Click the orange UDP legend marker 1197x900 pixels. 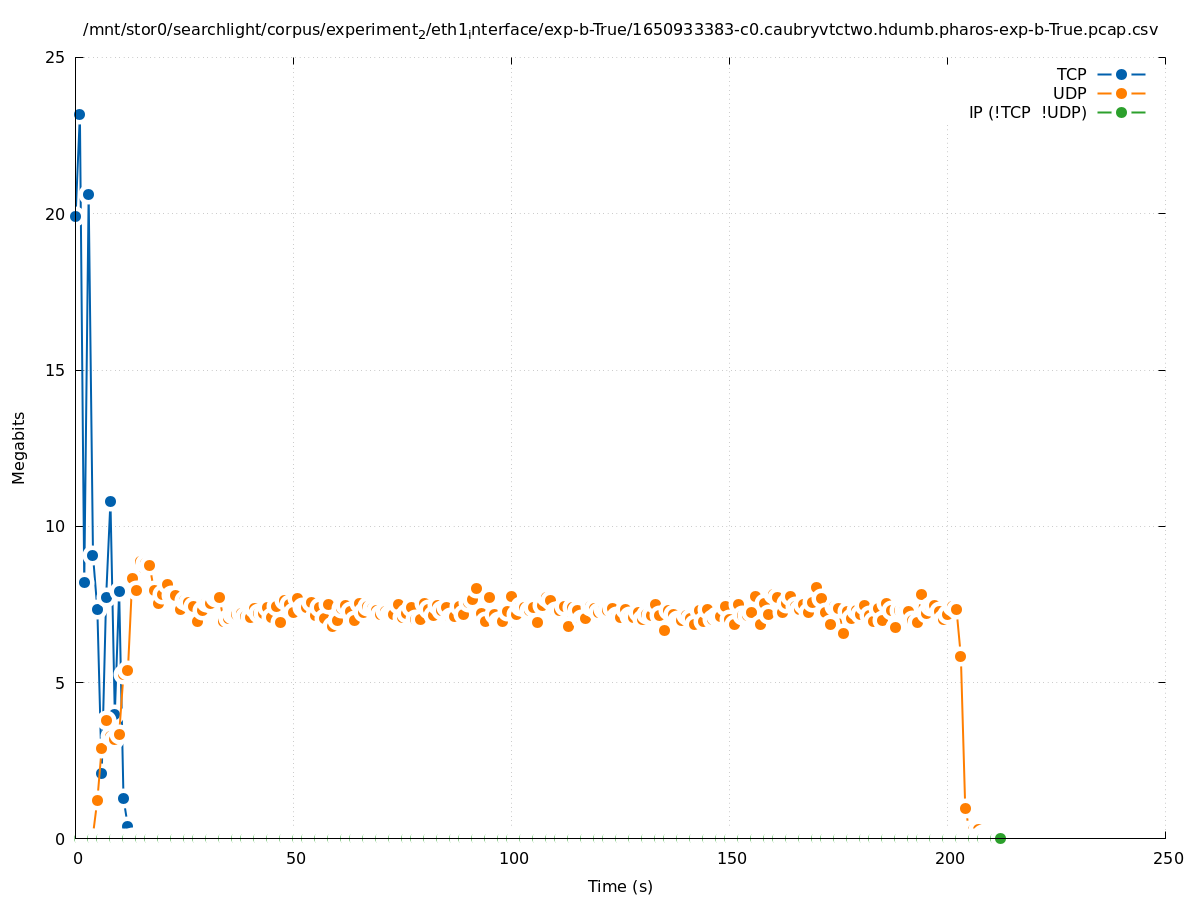pos(1121,93)
